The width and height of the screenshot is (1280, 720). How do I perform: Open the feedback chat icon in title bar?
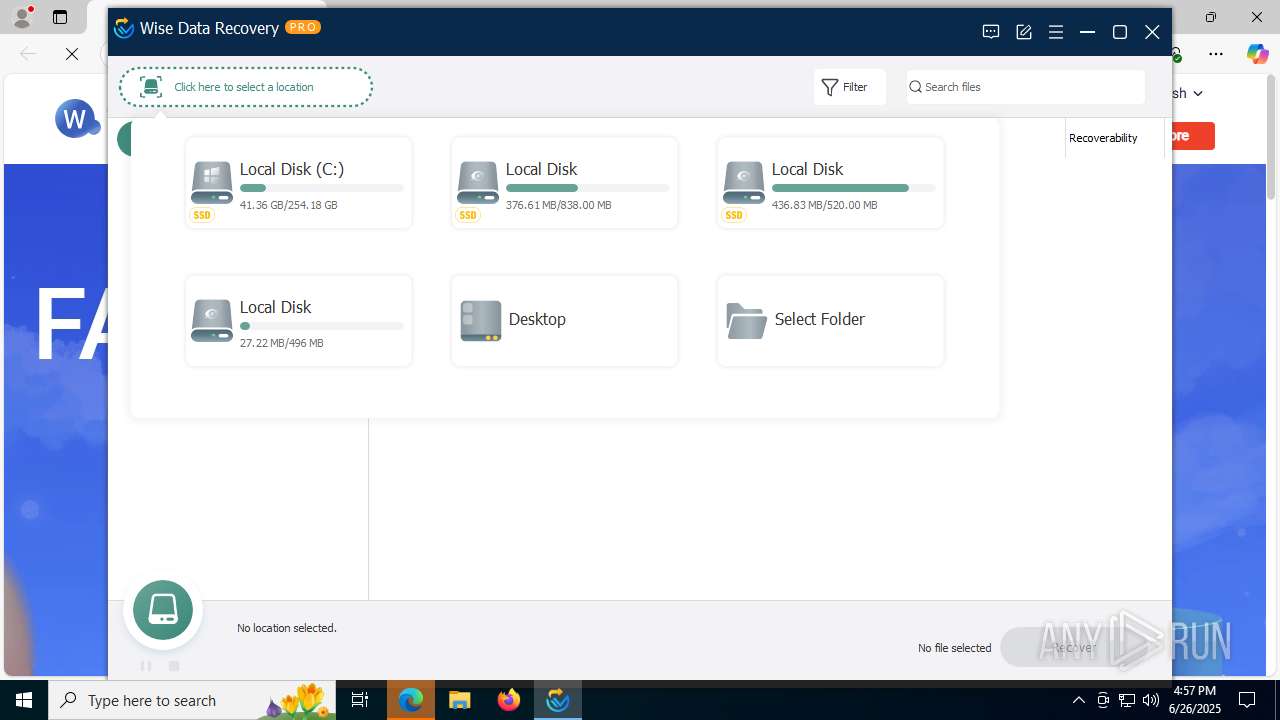tap(991, 32)
